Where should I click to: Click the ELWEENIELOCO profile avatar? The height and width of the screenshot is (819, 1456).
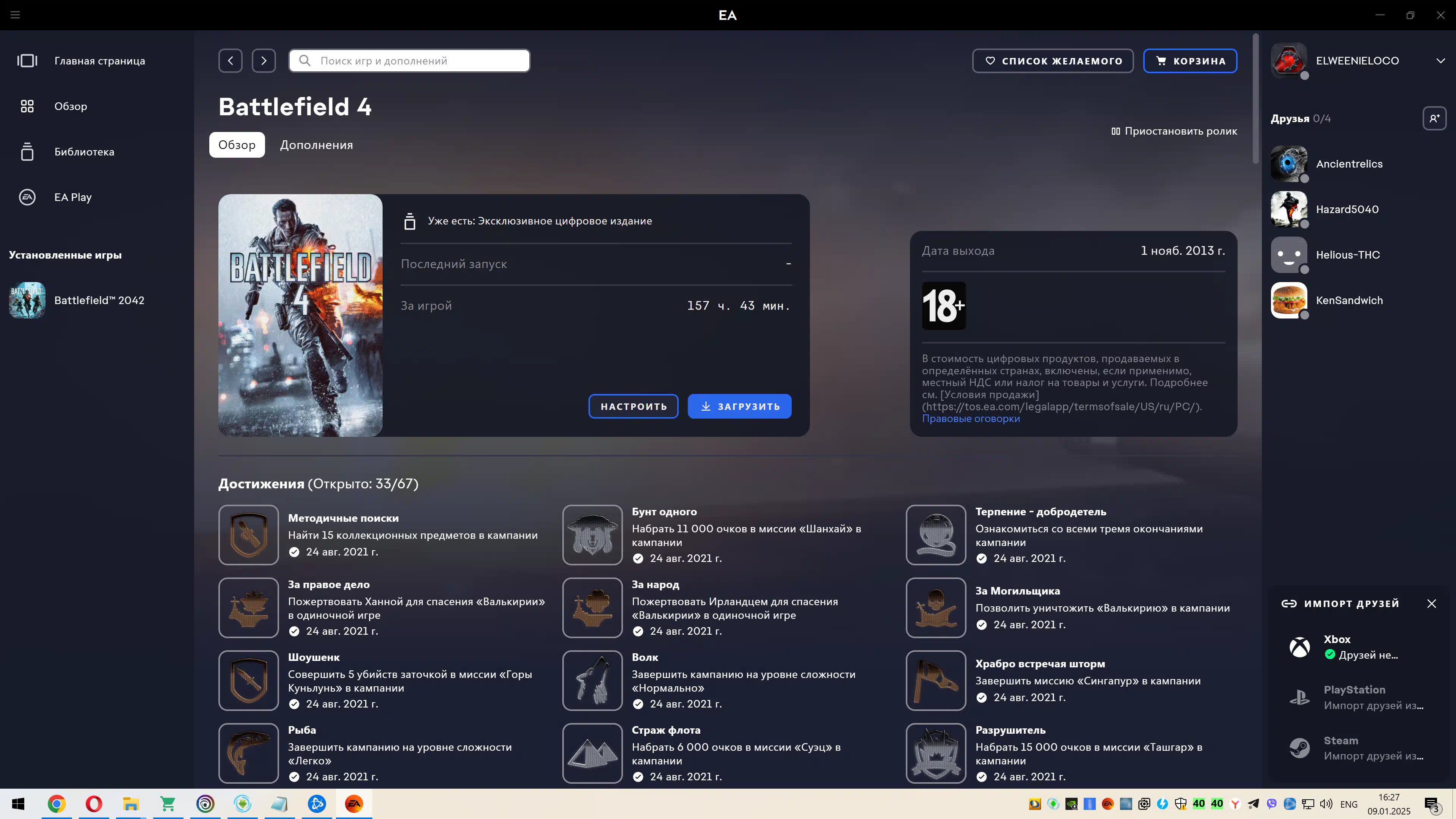1289,61
